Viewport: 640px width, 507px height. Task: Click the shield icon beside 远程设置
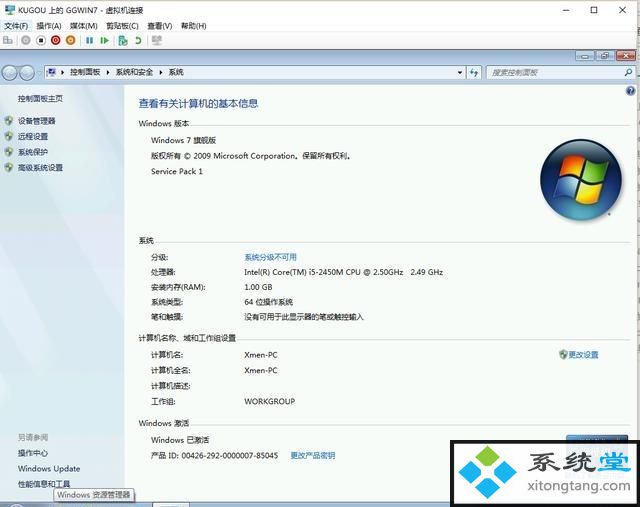pyautogui.click(x=9, y=136)
